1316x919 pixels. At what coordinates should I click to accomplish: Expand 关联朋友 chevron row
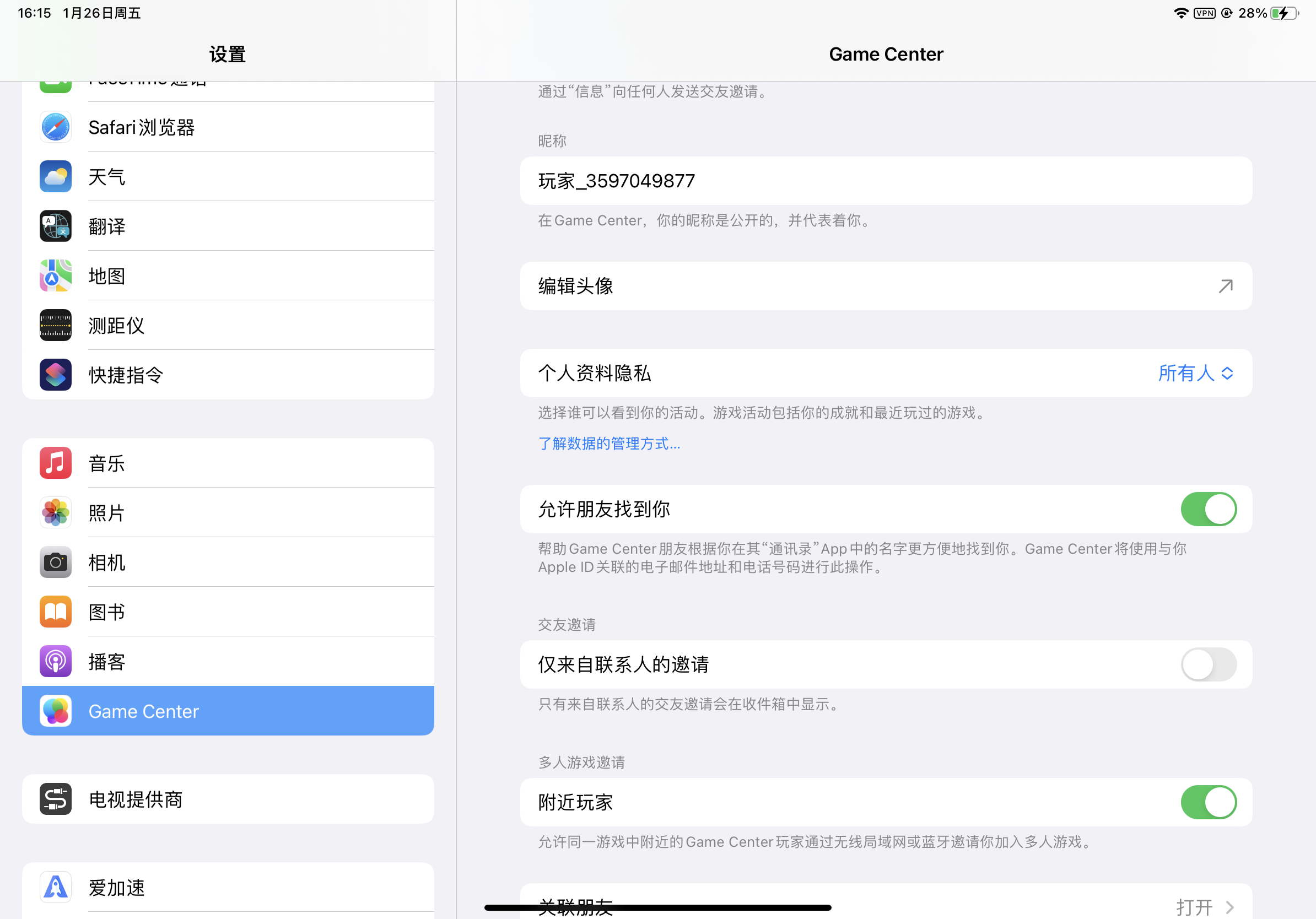[x=886, y=902]
